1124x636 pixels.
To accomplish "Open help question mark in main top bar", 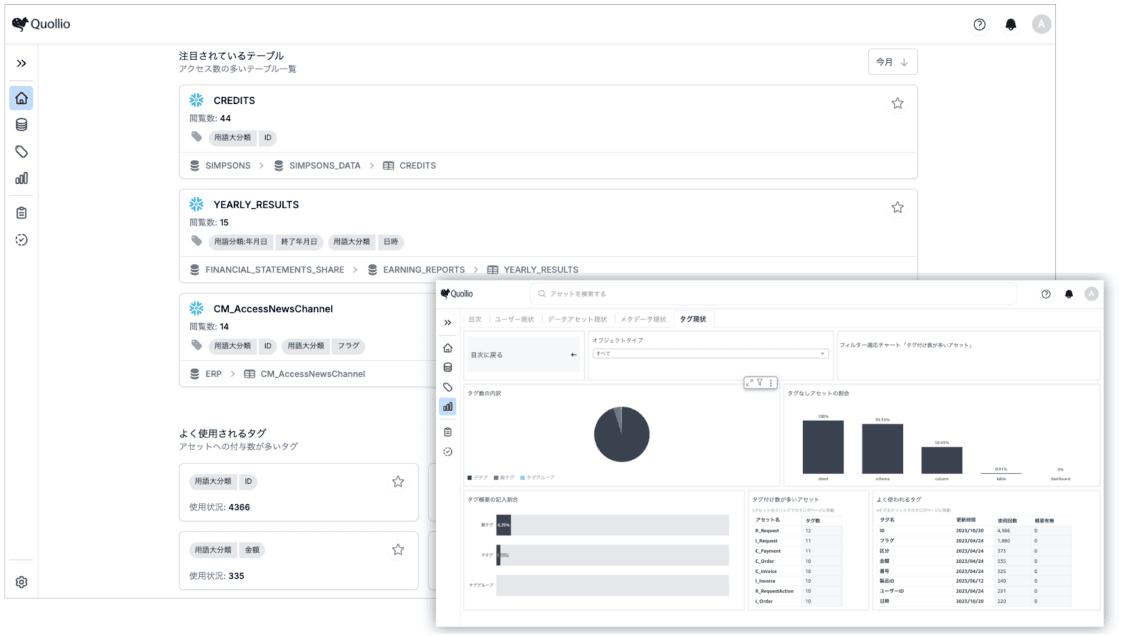I will point(980,24).
